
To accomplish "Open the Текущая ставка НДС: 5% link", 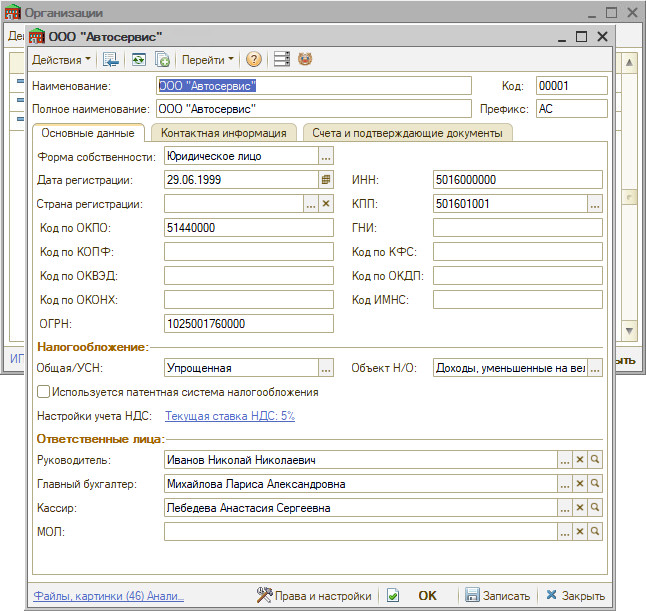I will (230, 416).
